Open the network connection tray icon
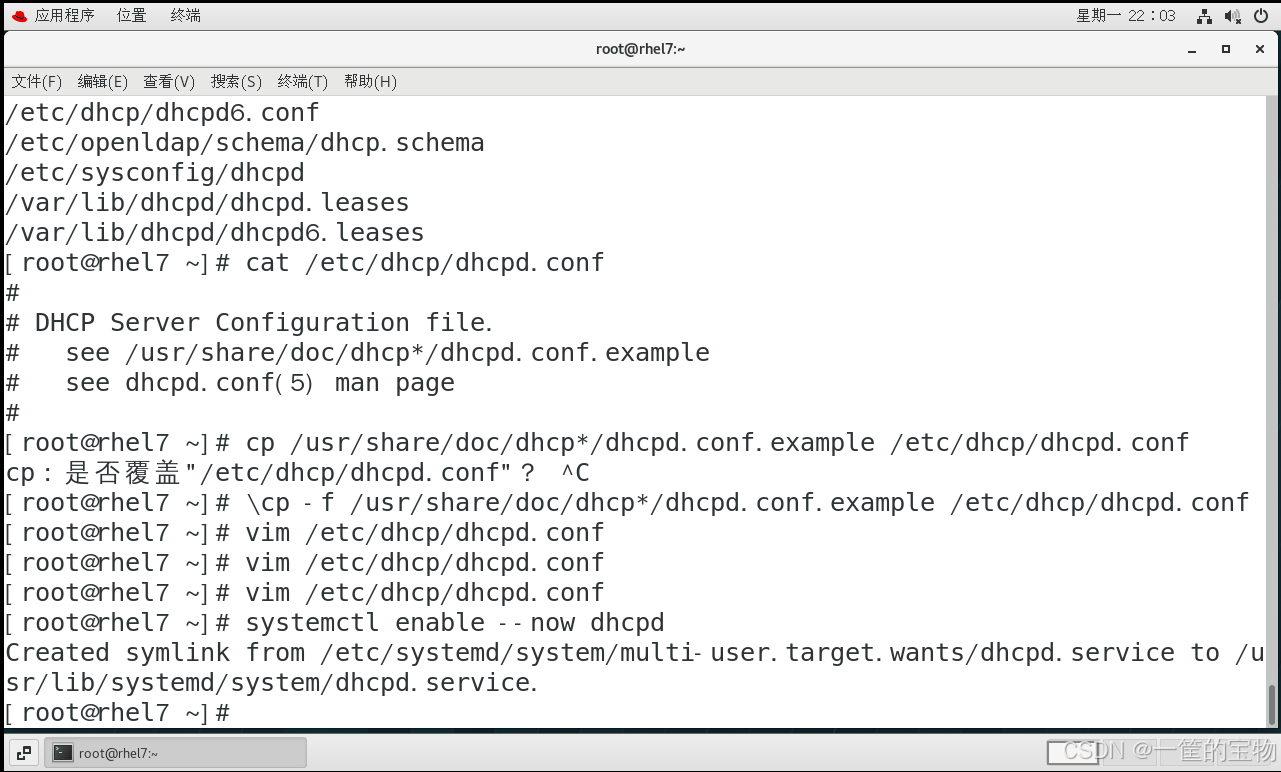The height and width of the screenshot is (772, 1281). pos(1204,16)
